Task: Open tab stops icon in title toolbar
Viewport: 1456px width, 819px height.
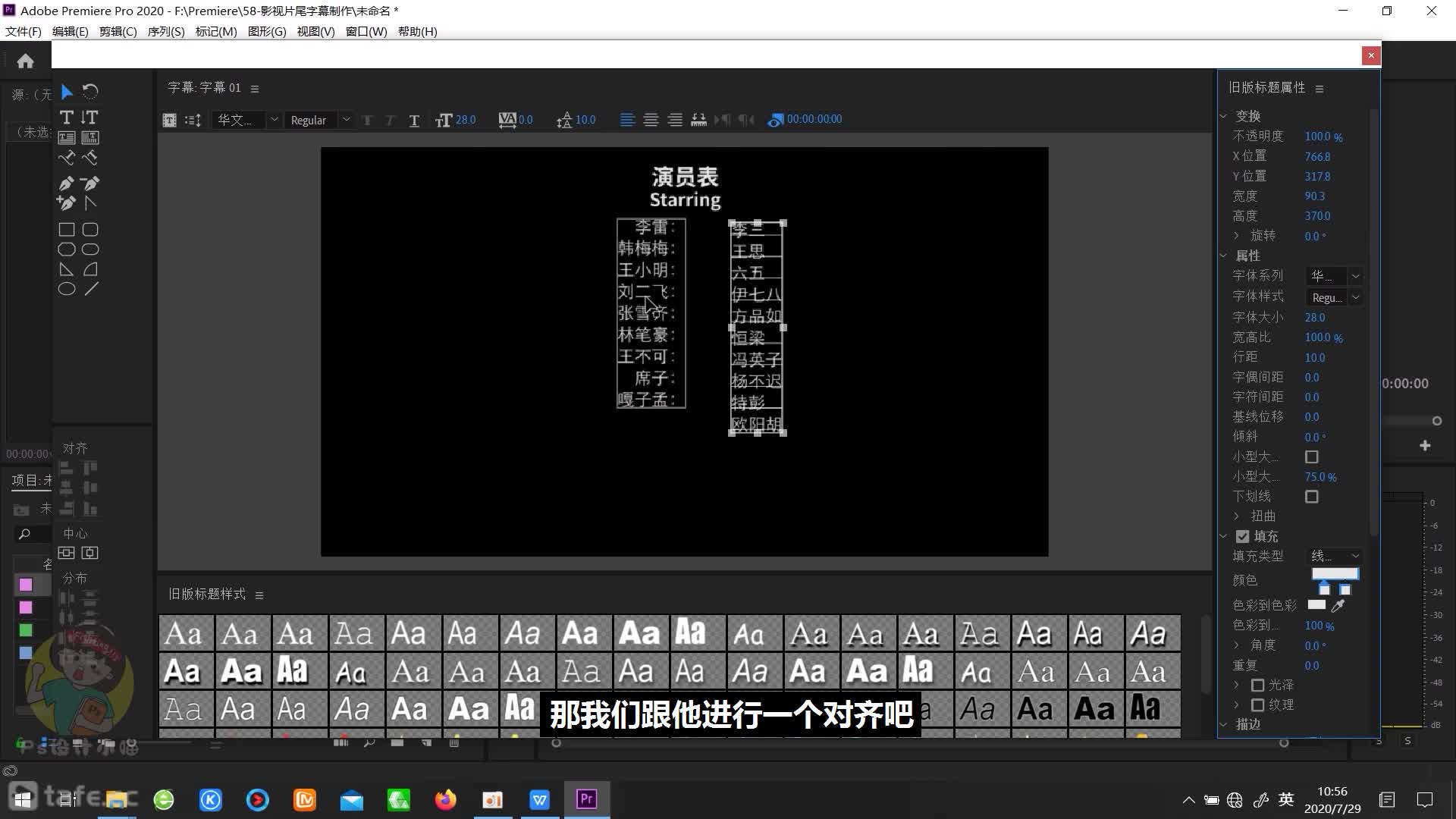Action: [698, 120]
